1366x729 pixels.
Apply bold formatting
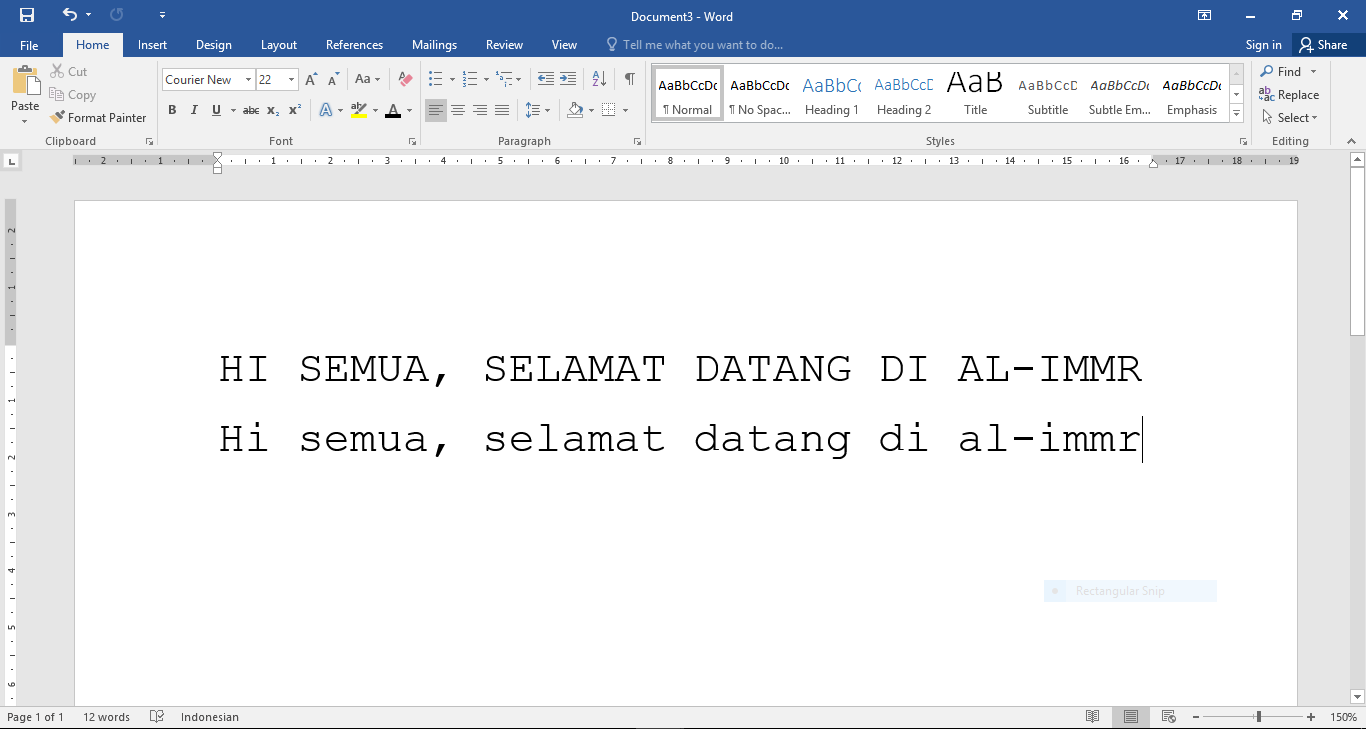coord(172,110)
